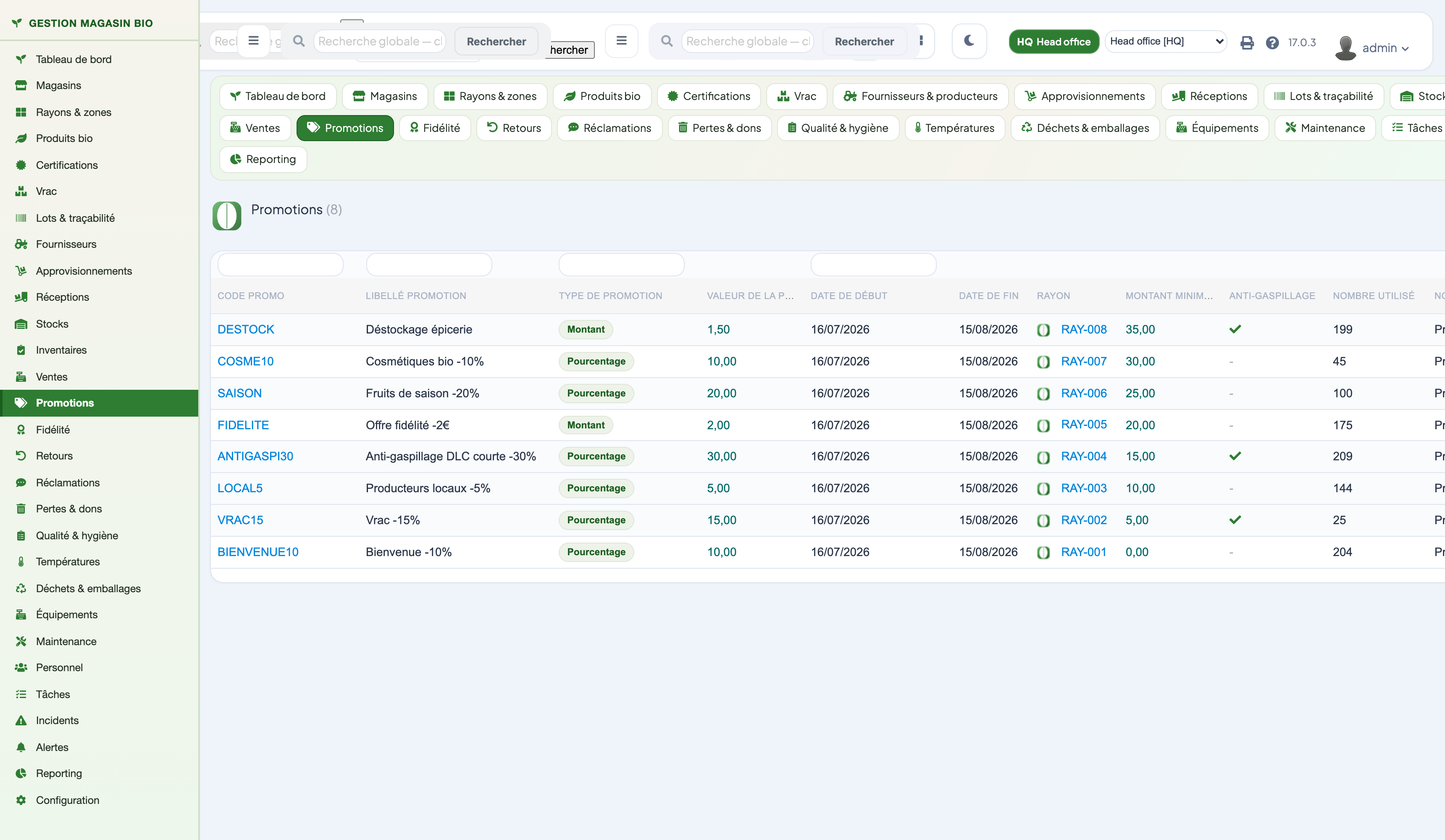Click the leaf icon beside Promotions title
This screenshot has width=1445, height=840.
[227, 215]
